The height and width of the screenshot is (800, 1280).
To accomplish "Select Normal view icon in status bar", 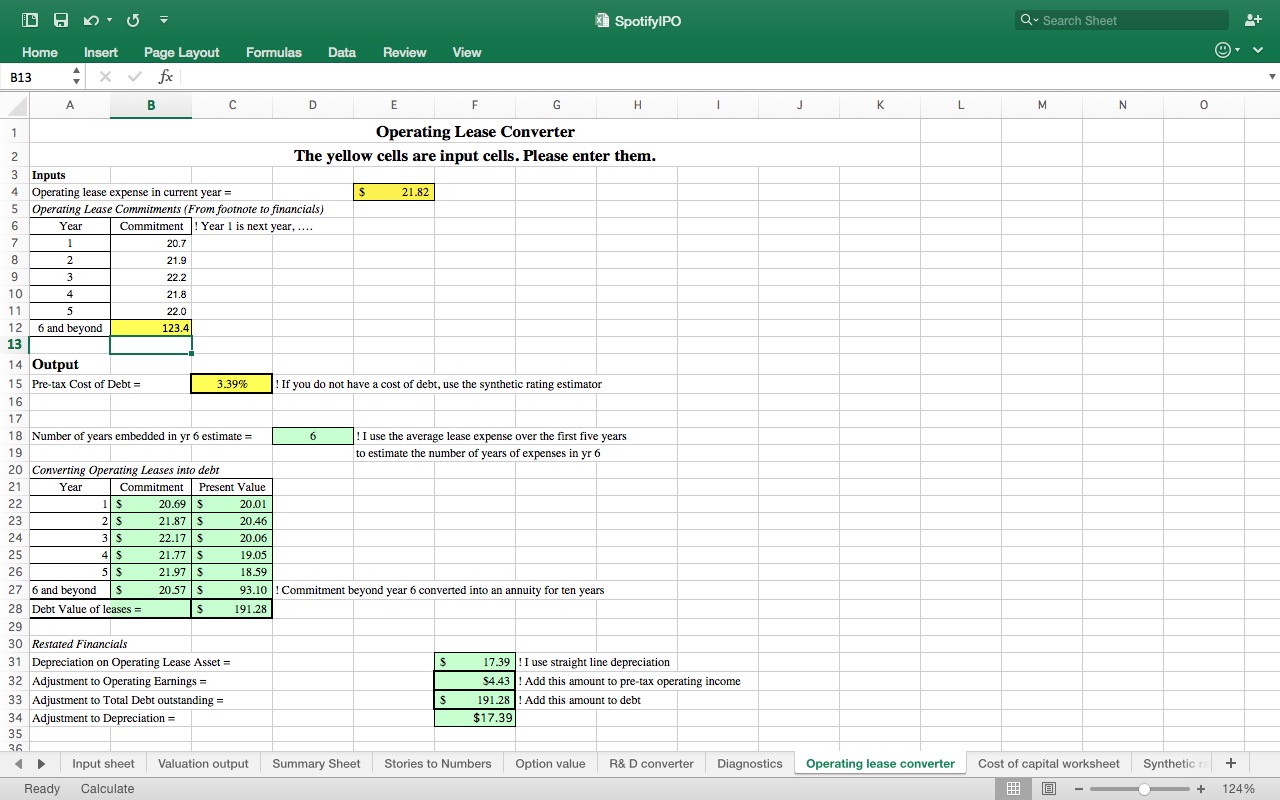I will [x=1013, y=788].
